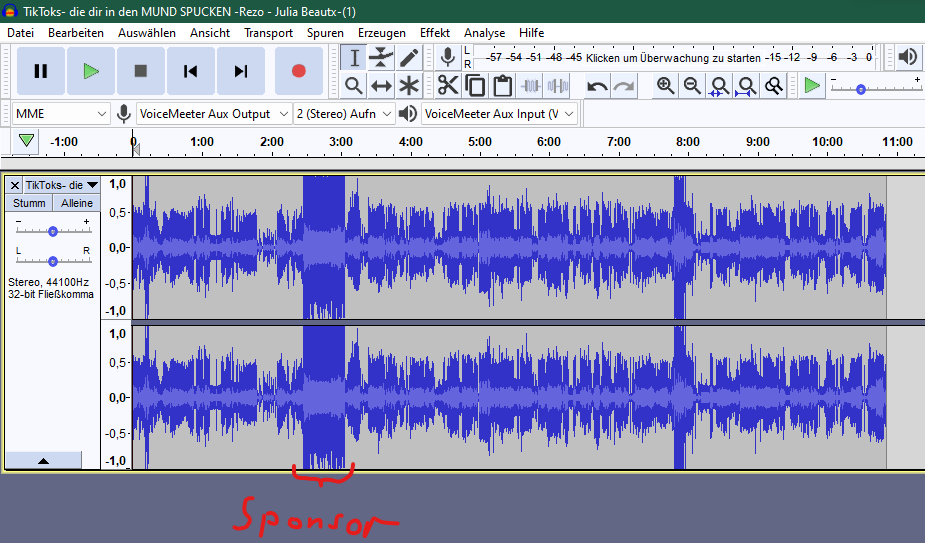Trim audio outside selection icon
Screen dimensions: 925x543
point(530,86)
